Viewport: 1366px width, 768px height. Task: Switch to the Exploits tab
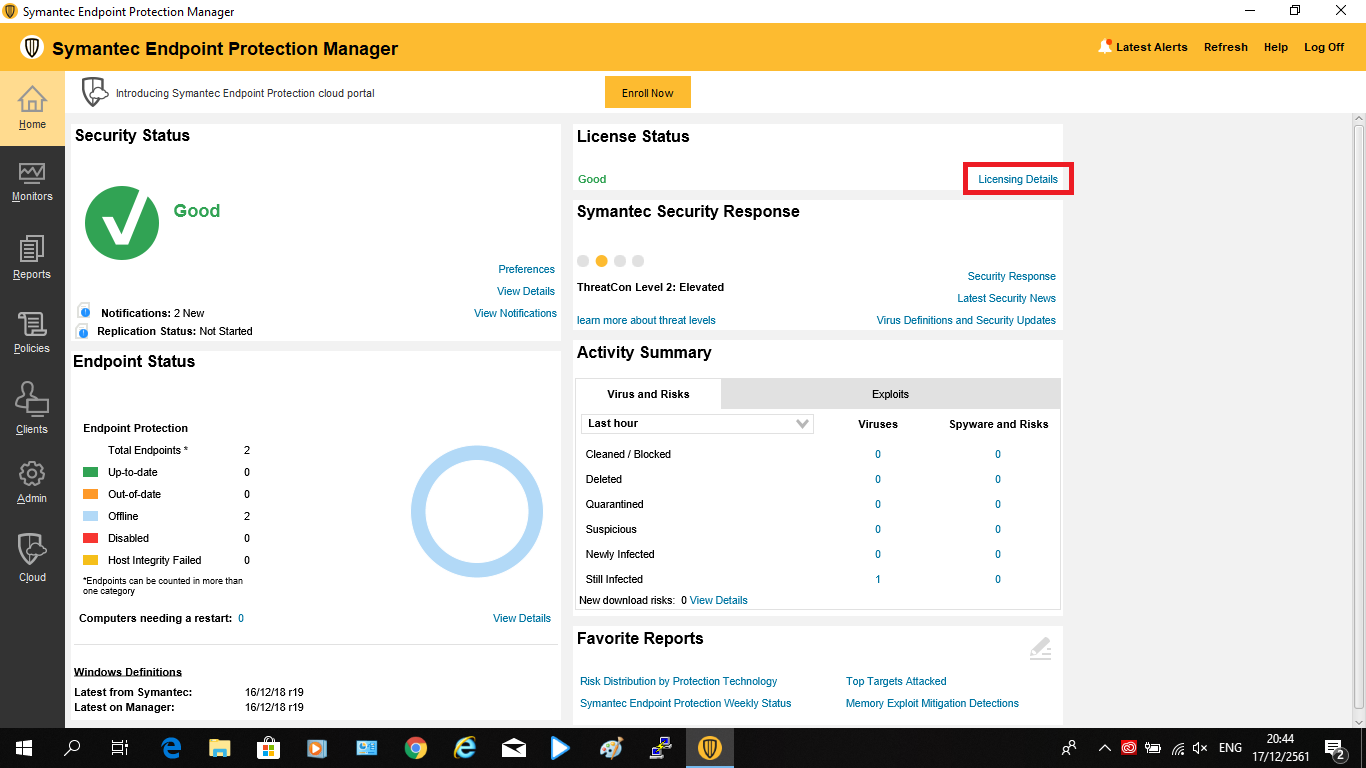[x=890, y=394]
